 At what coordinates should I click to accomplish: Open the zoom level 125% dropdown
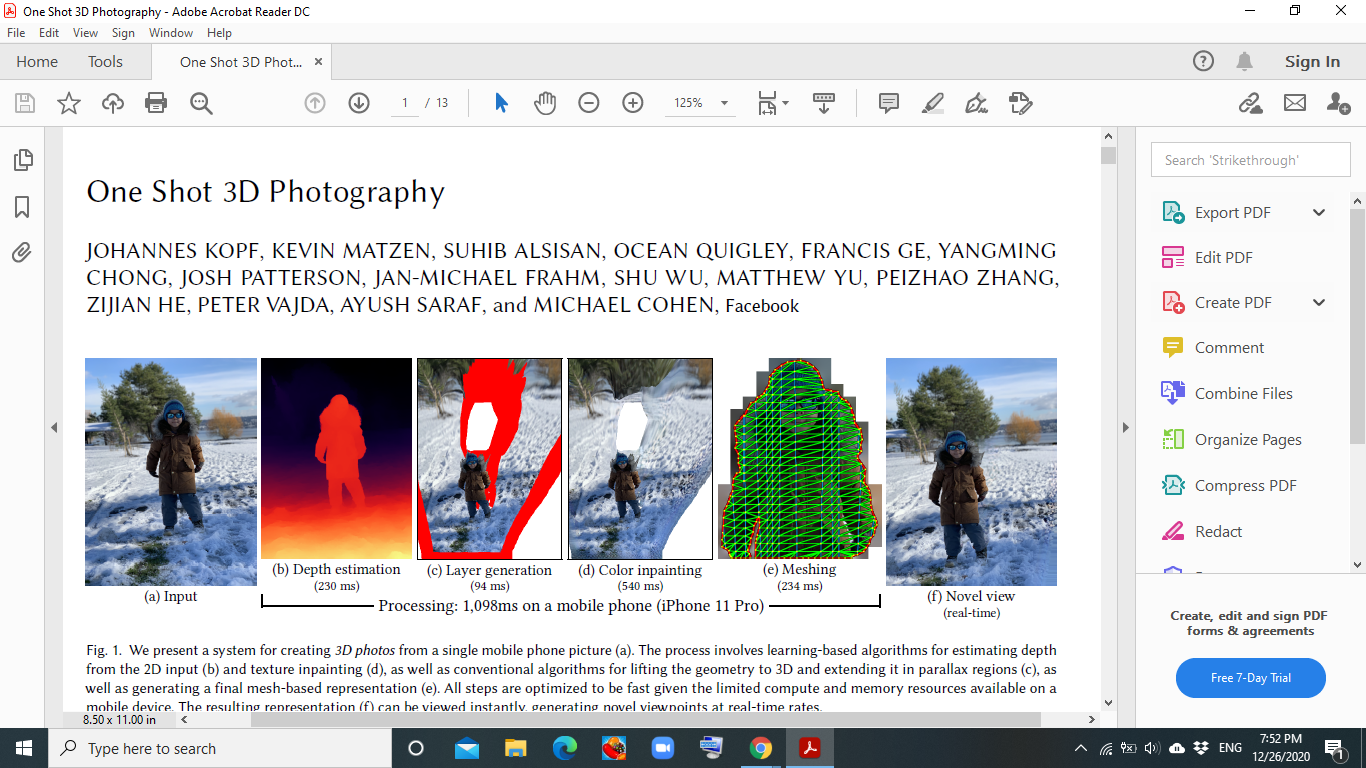point(724,103)
